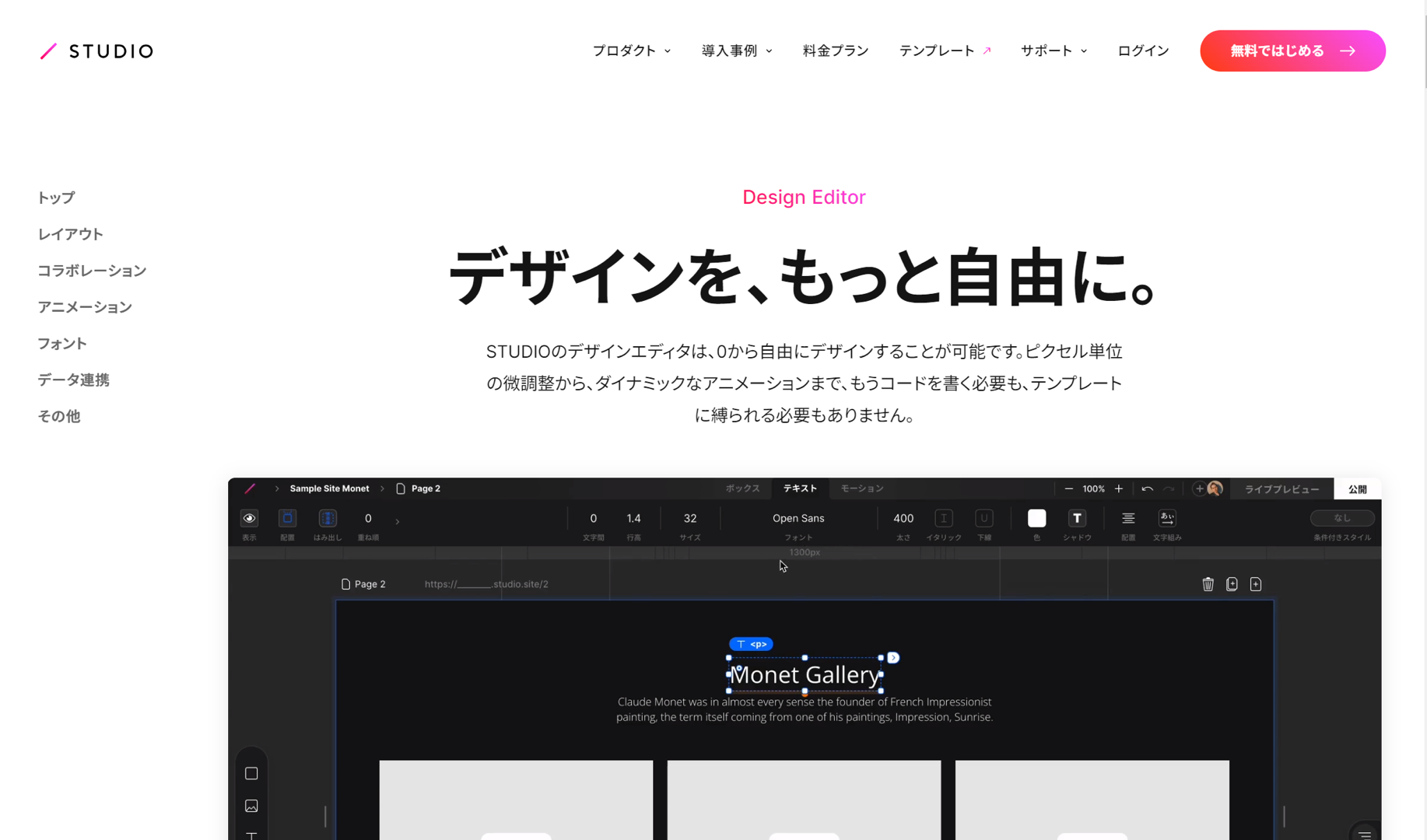Click the duplicate page icon
Screen dimensions: 1427x840
coord(1232,584)
